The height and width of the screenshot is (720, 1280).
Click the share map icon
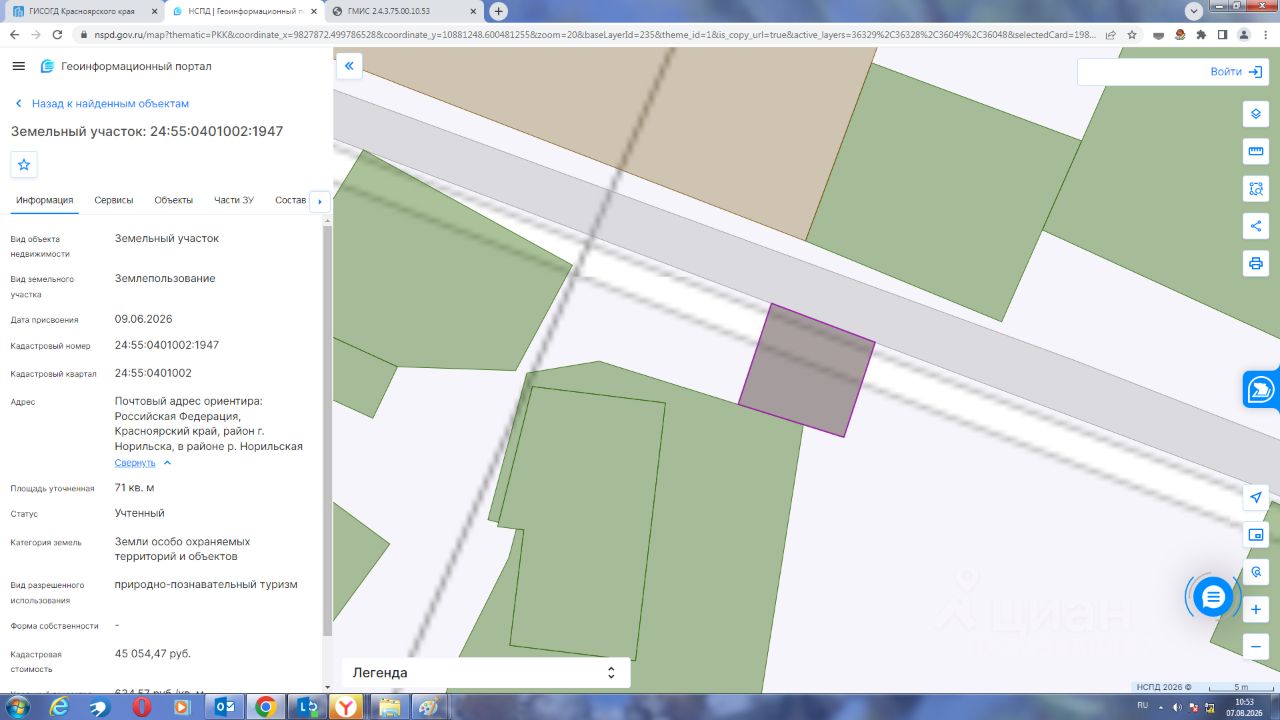click(1256, 226)
